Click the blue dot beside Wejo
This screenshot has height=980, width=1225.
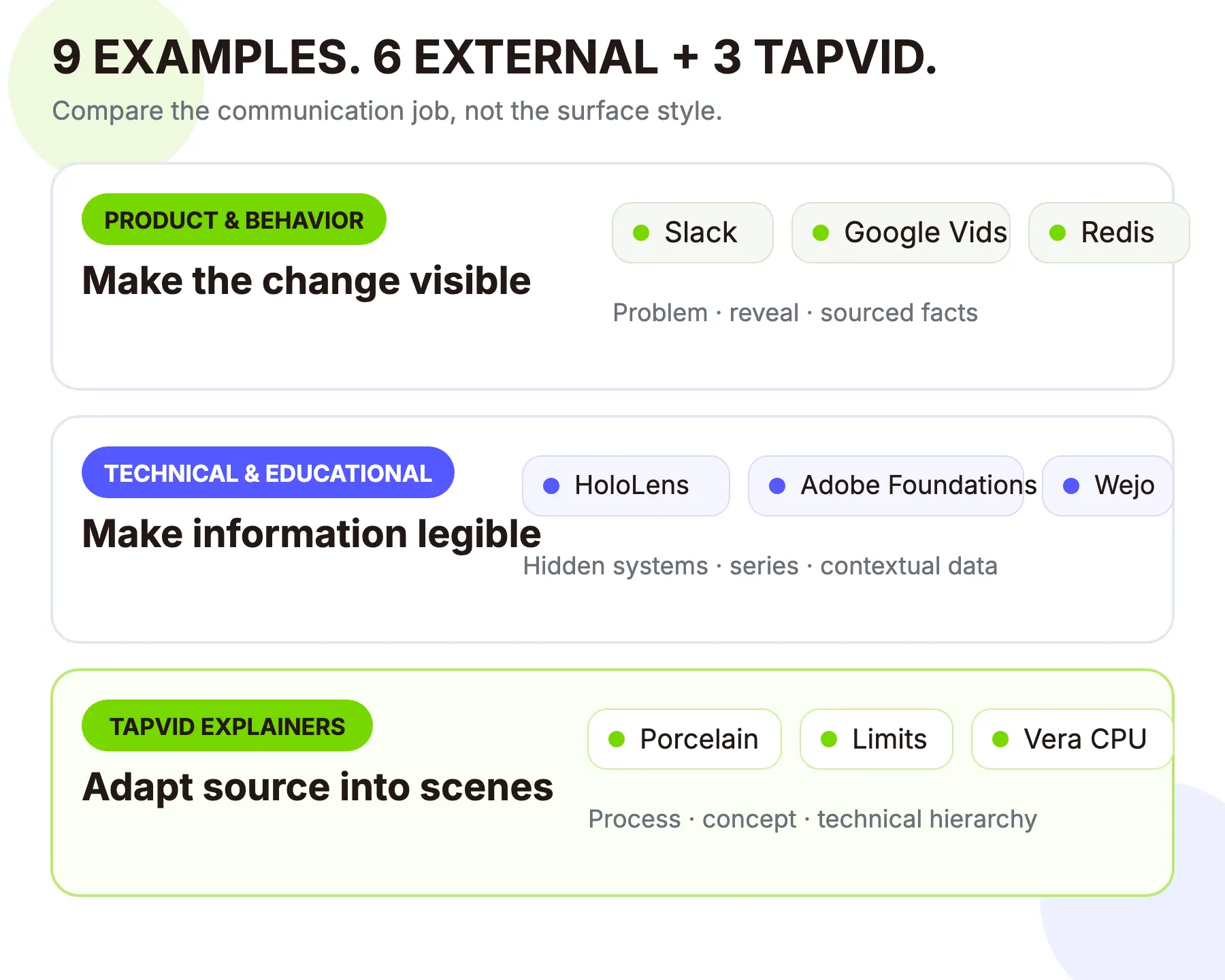coord(1071,486)
